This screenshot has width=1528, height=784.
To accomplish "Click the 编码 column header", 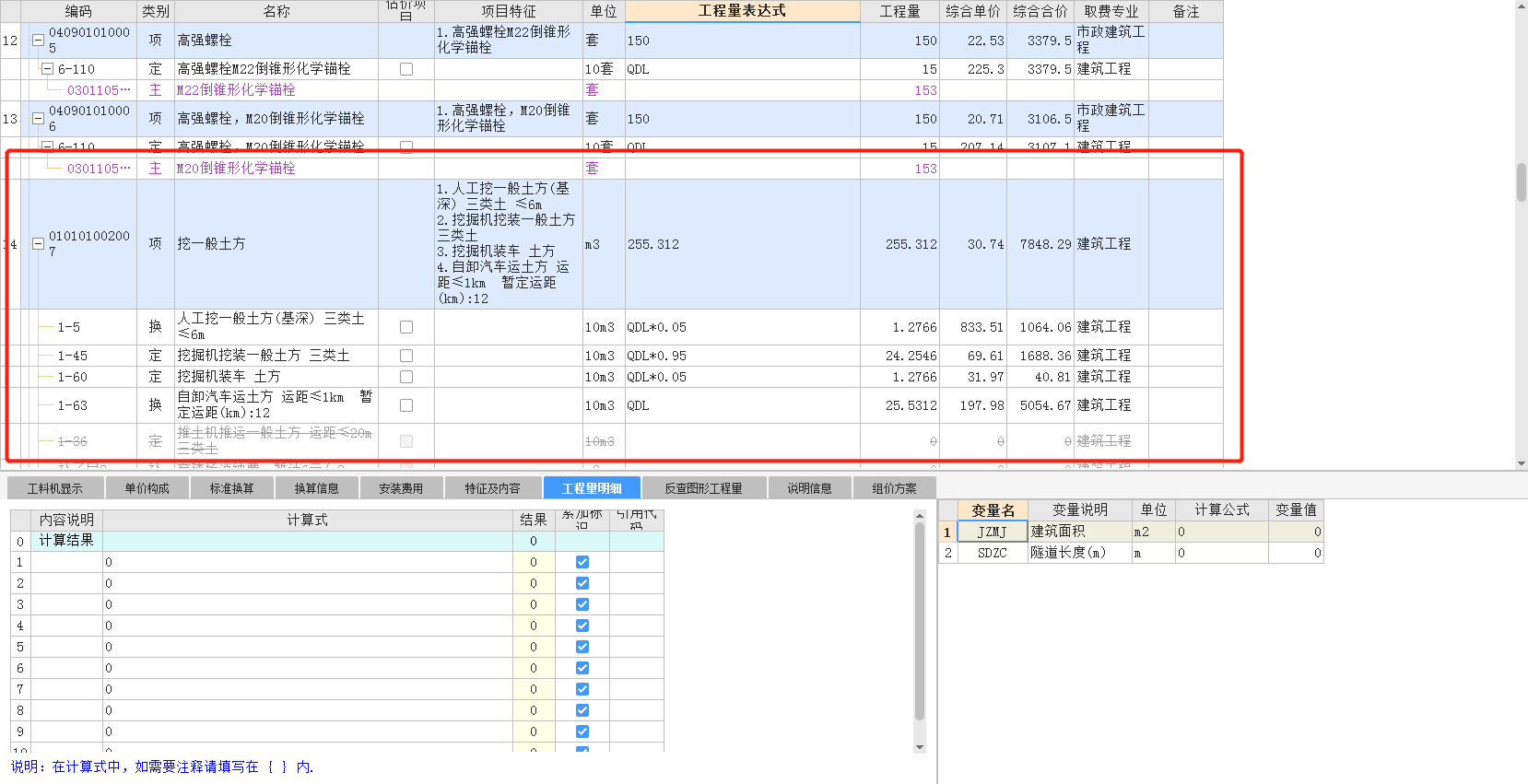I will pos(78,11).
